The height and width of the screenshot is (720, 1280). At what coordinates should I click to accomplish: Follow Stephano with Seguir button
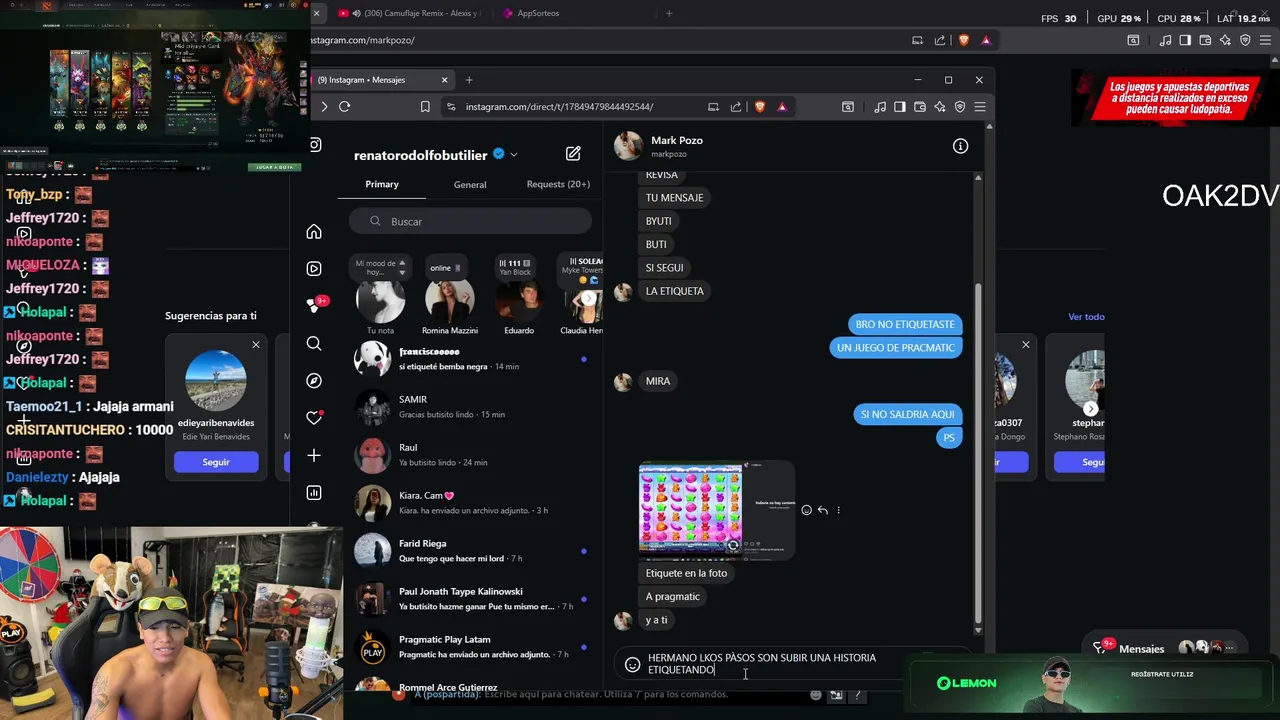(1080, 462)
